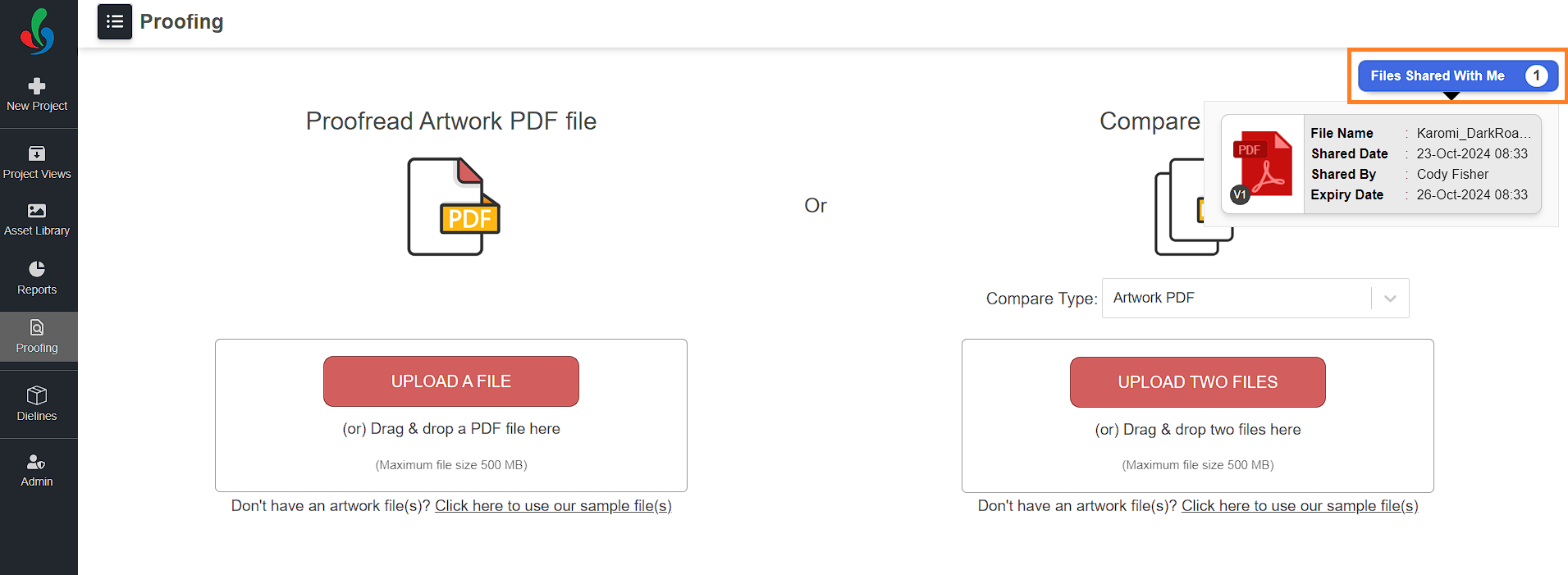Screen dimensions: 1568x575
Task: Click the UPLOAD TWO FILES button
Action: 1198,382
